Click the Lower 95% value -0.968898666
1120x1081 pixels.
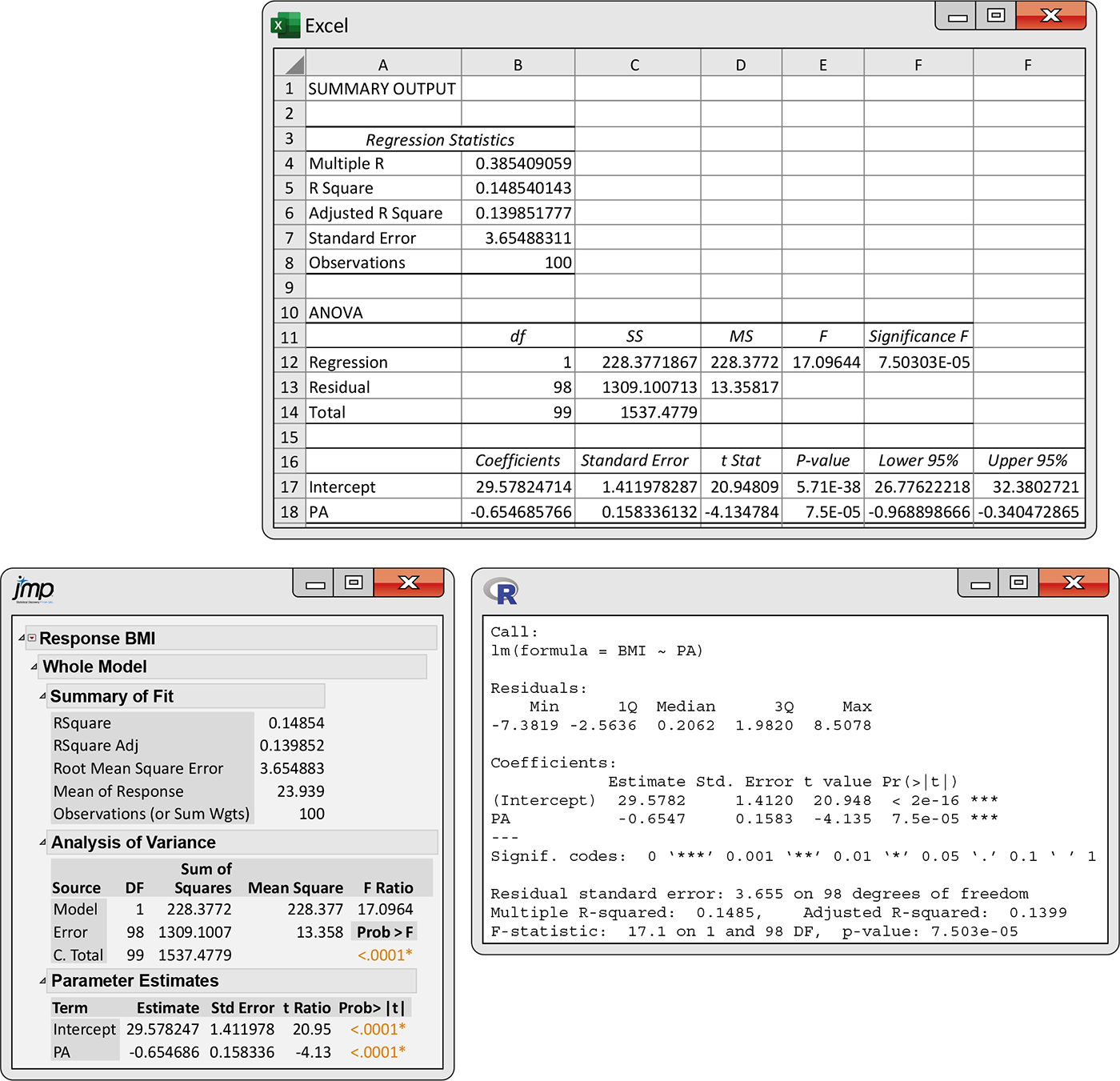click(918, 512)
